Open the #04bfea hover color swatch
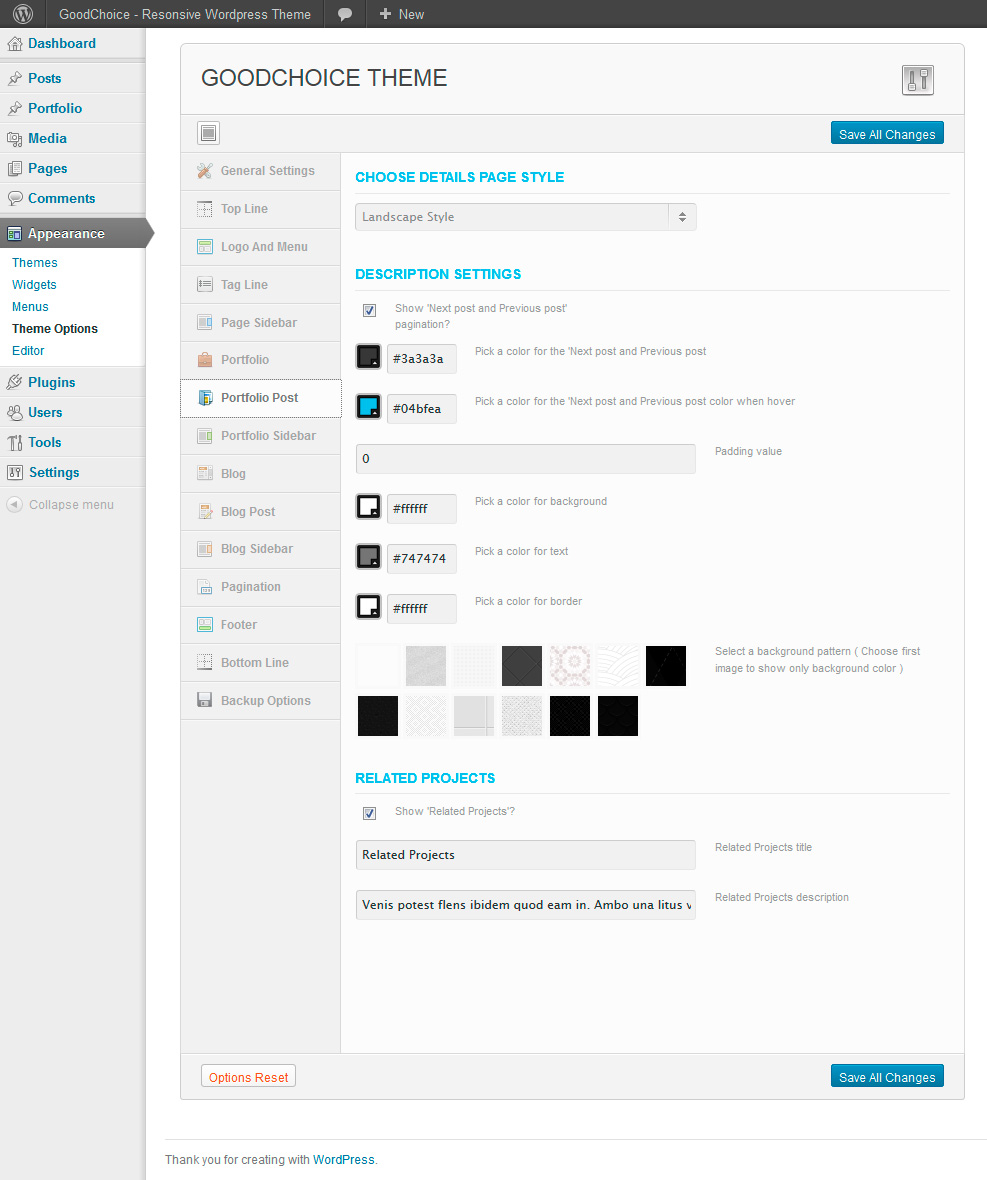This screenshot has width=987, height=1180. pos(369,407)
